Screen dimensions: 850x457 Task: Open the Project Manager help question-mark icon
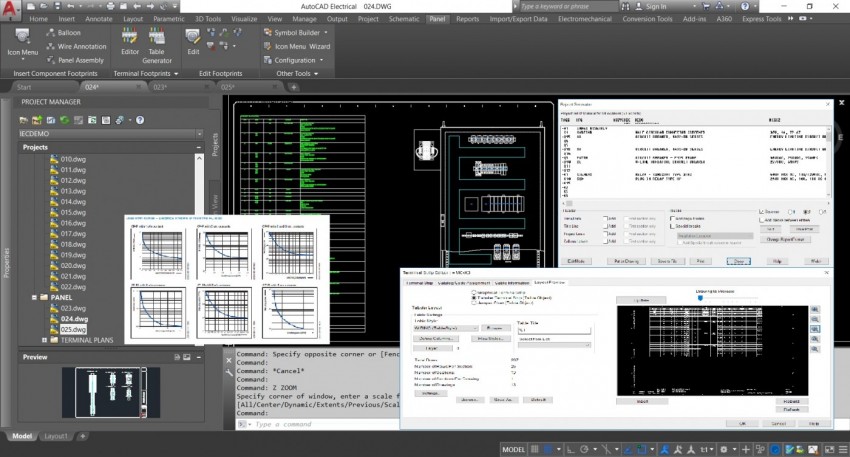(140, 120)
